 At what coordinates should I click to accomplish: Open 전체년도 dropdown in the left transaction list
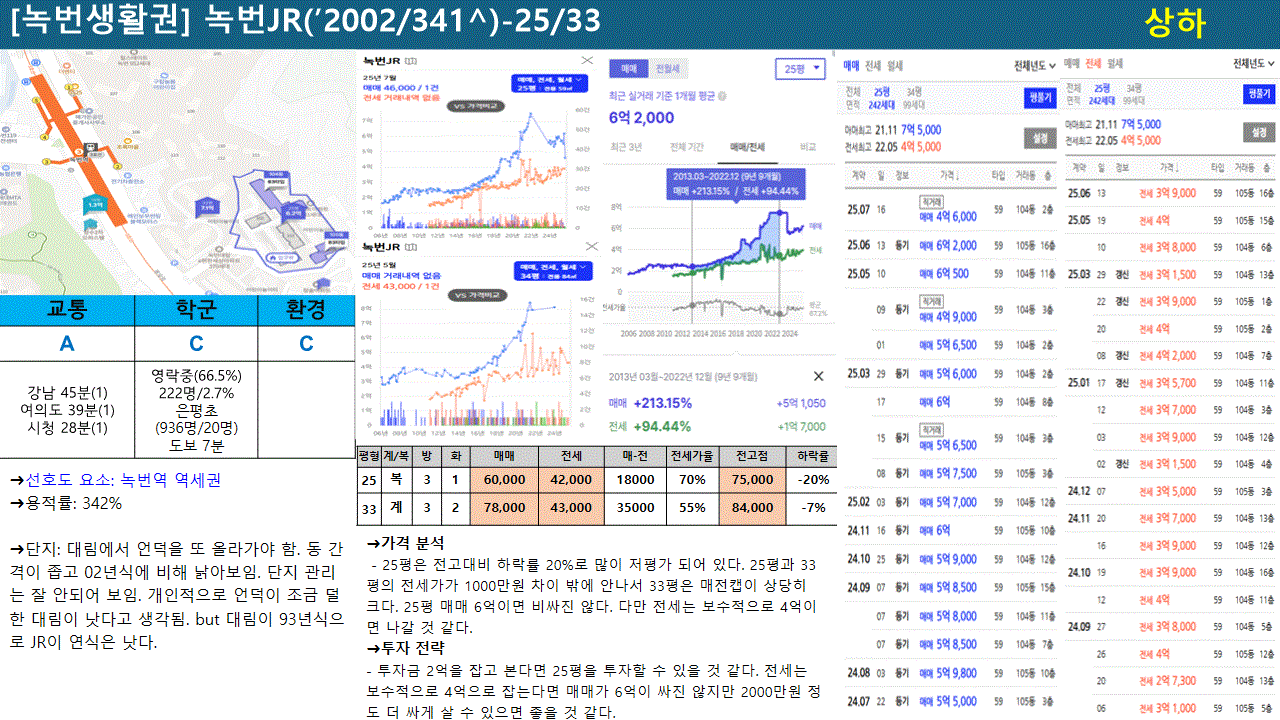[x=1034, y=66]
